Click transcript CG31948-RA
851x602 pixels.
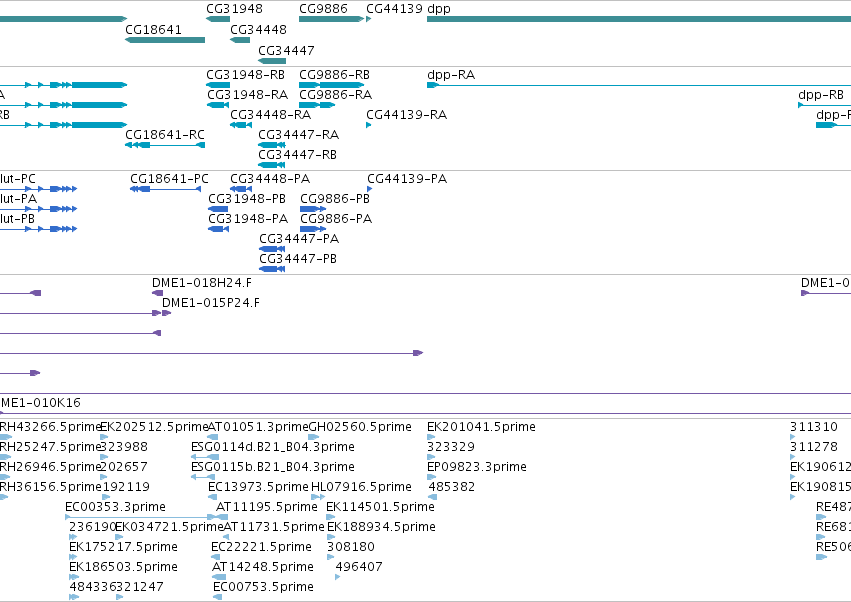pos(247,95)
